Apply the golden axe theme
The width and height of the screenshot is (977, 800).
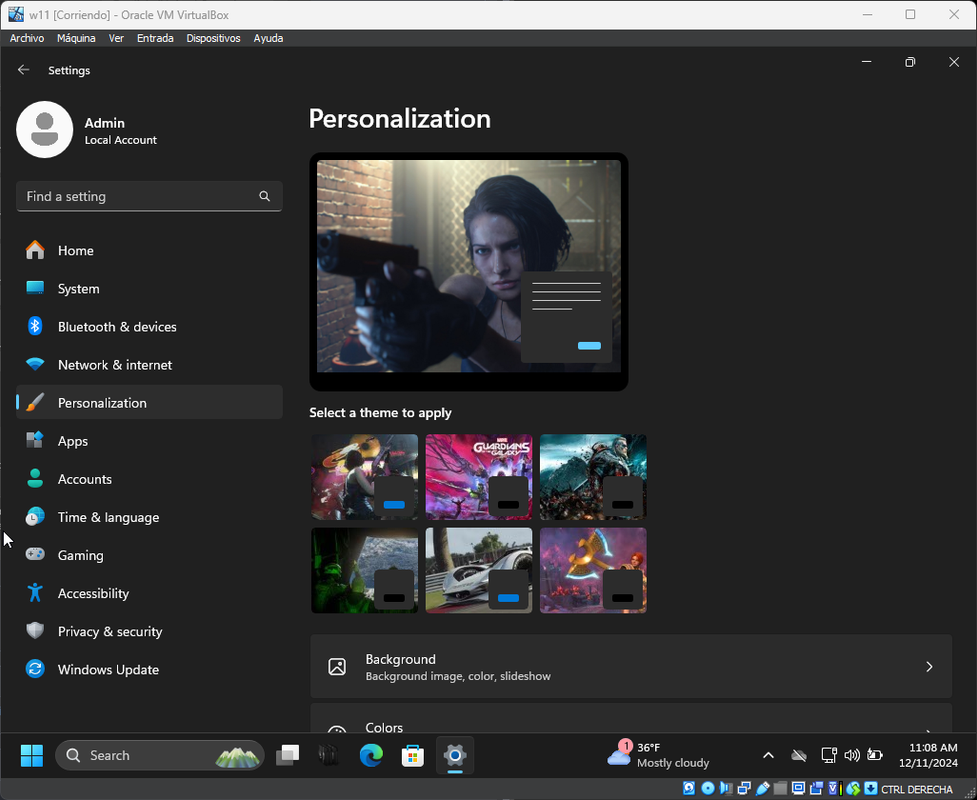click(x=593, y=570)
